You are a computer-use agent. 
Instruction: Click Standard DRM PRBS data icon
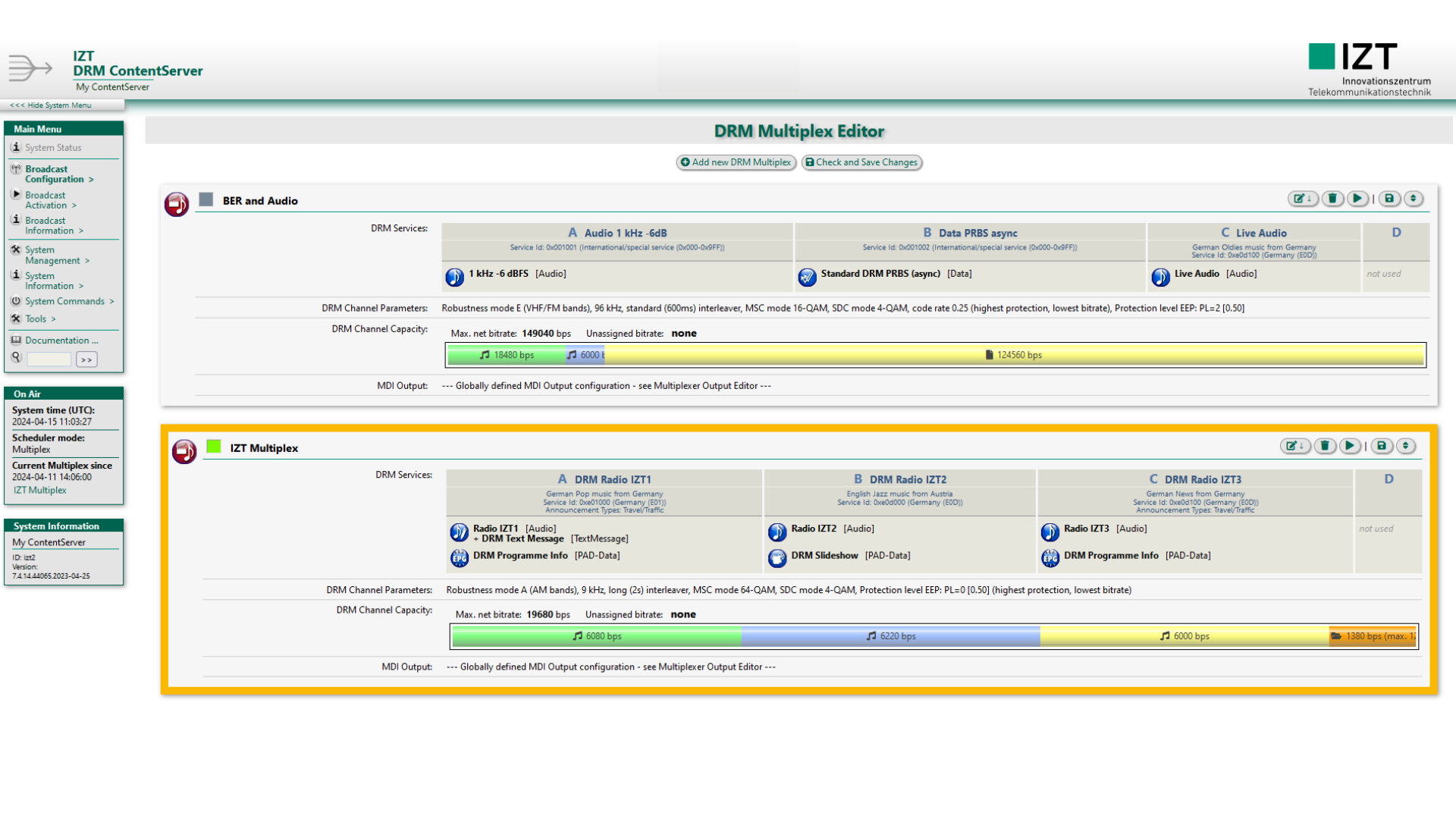(807, 277)
